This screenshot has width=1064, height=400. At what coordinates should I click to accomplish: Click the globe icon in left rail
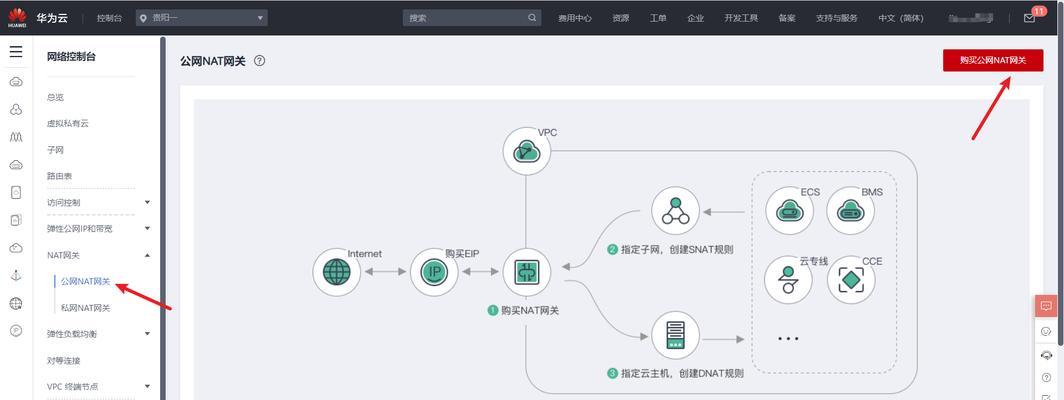[16, 303]
